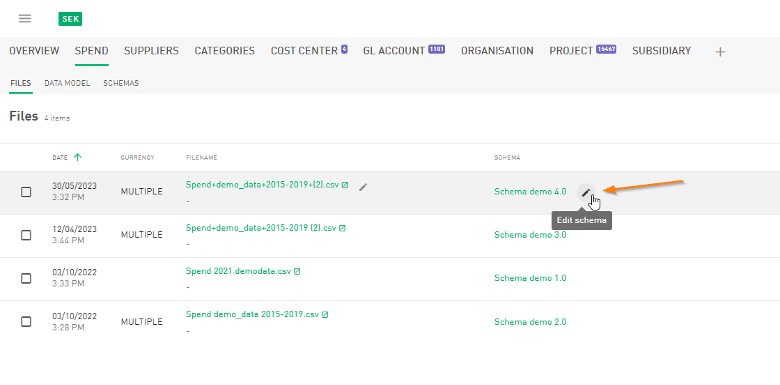Click the green SEK currency badge
The width and height of the screenshot is (780, 385).
point(70,19)
